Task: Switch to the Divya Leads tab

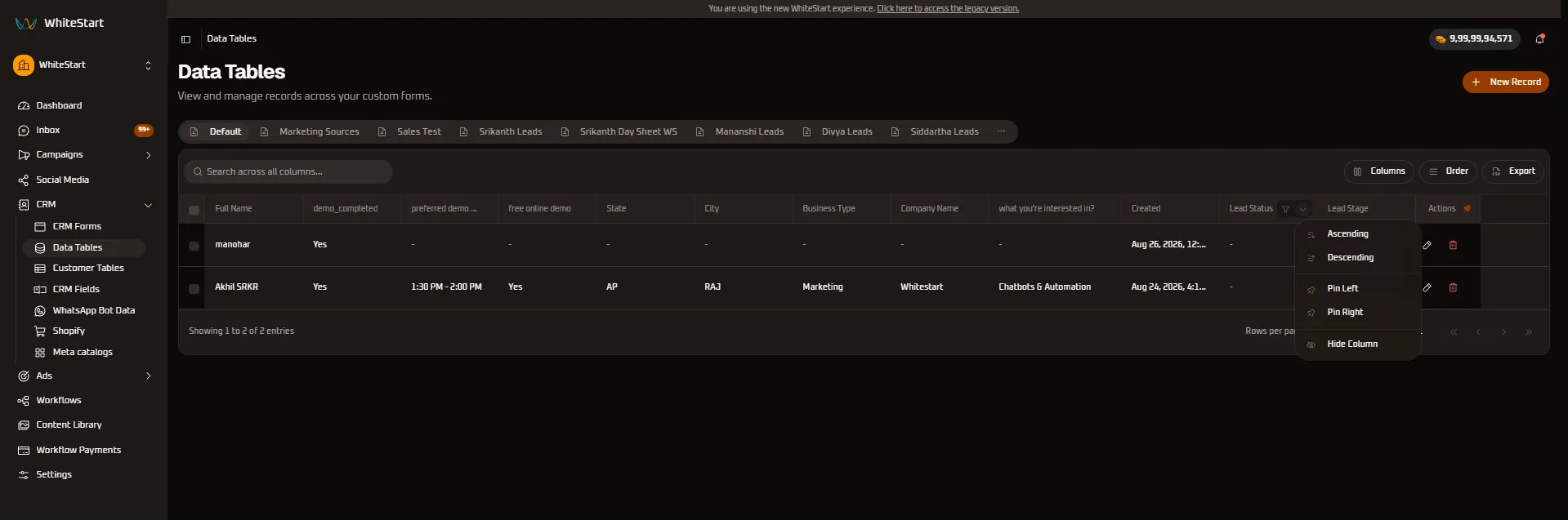Action: [838, 131]
